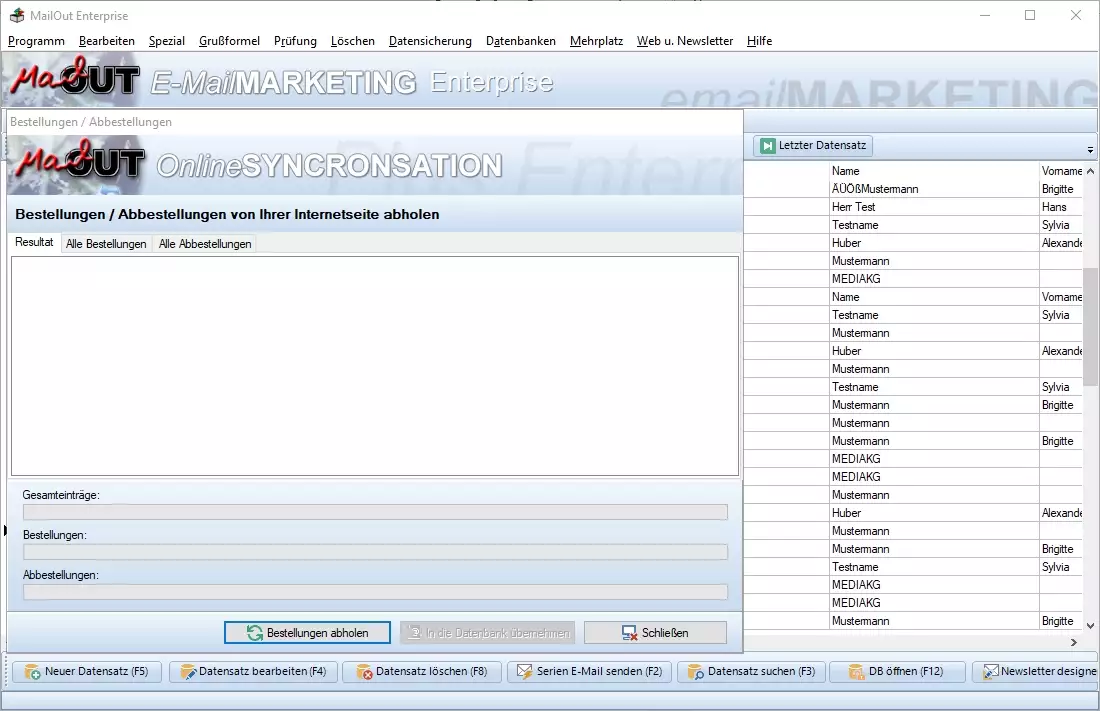Click the Datensatz bearbeiten (F4) icon
Image resolution: width=1100 pixels, height=711 pixels.
pyautogui.click(x=187, y=672)
